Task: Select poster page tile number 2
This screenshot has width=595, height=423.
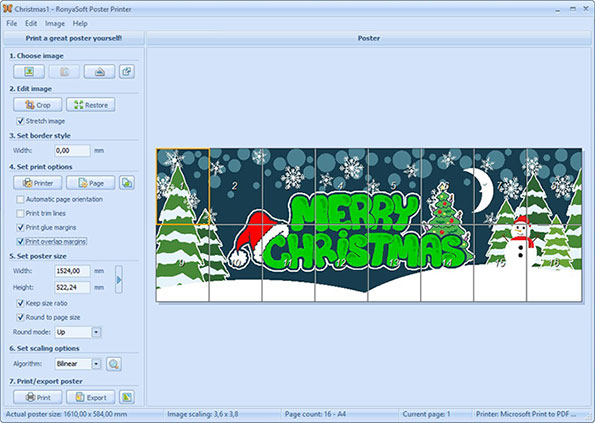Action: [x=236, y=186]
